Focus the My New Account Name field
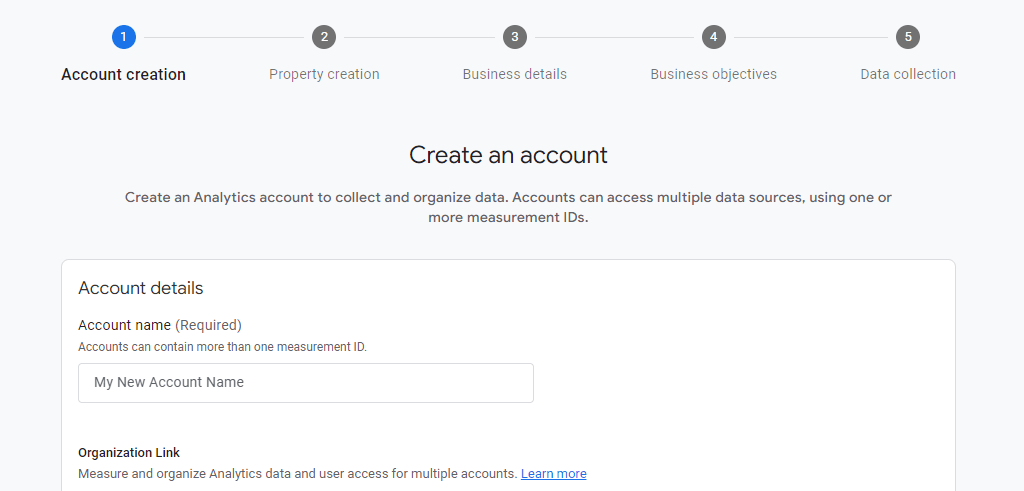 [306, 383]
